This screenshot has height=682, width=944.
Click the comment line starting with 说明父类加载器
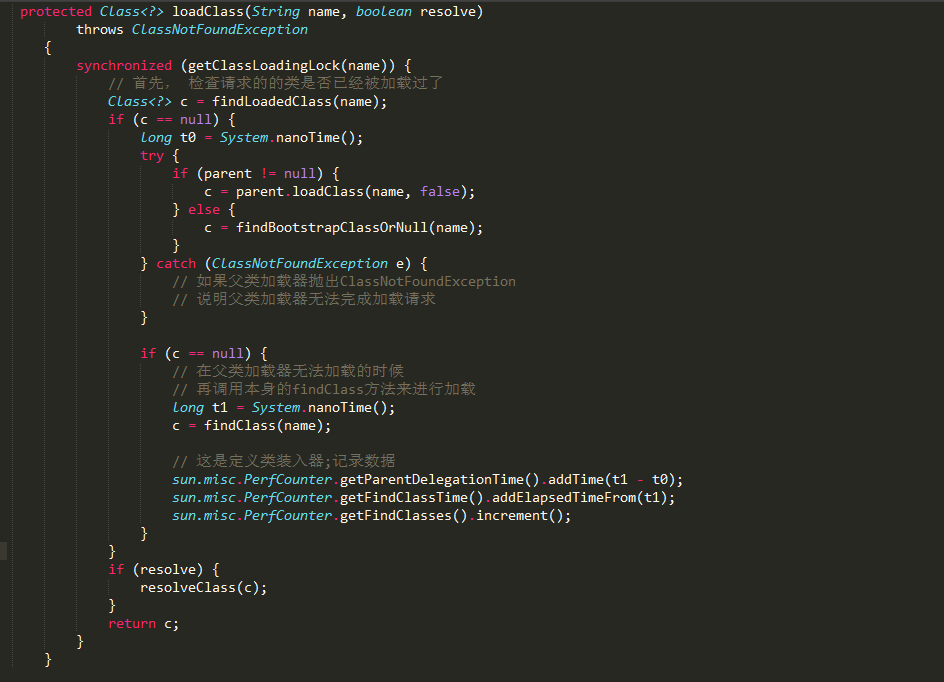(303, 299)
